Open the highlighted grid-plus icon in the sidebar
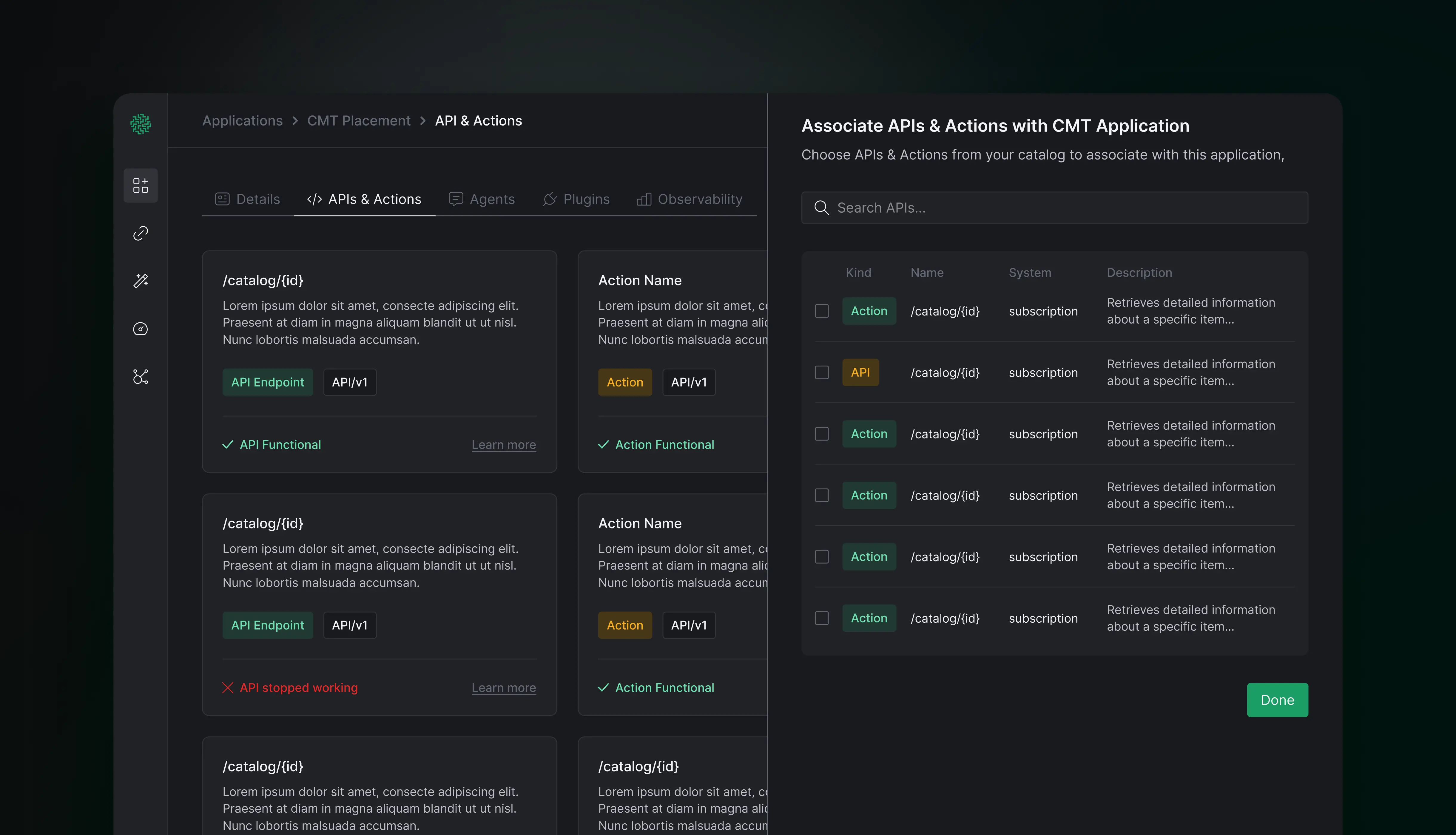 coord(141,185)
